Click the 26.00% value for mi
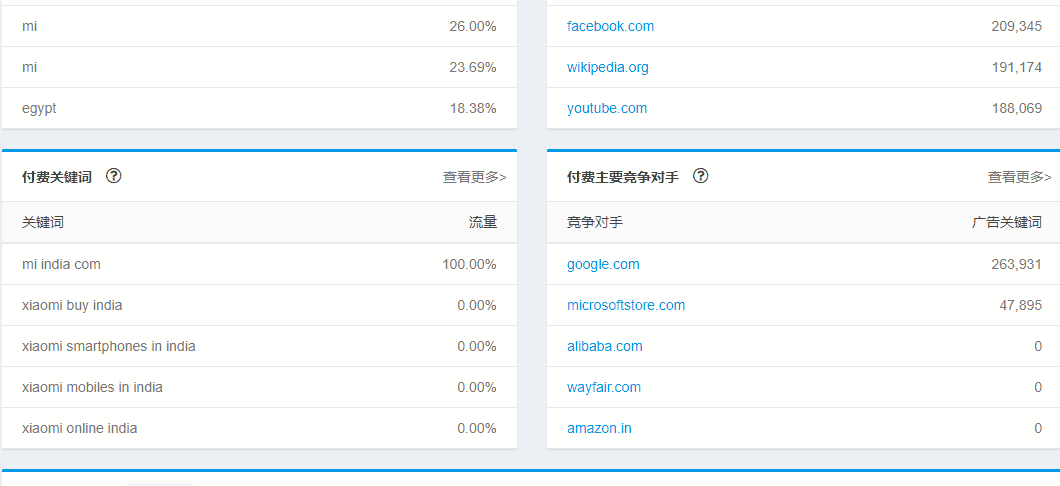The image size is (1060, 486). click(473, 26)
